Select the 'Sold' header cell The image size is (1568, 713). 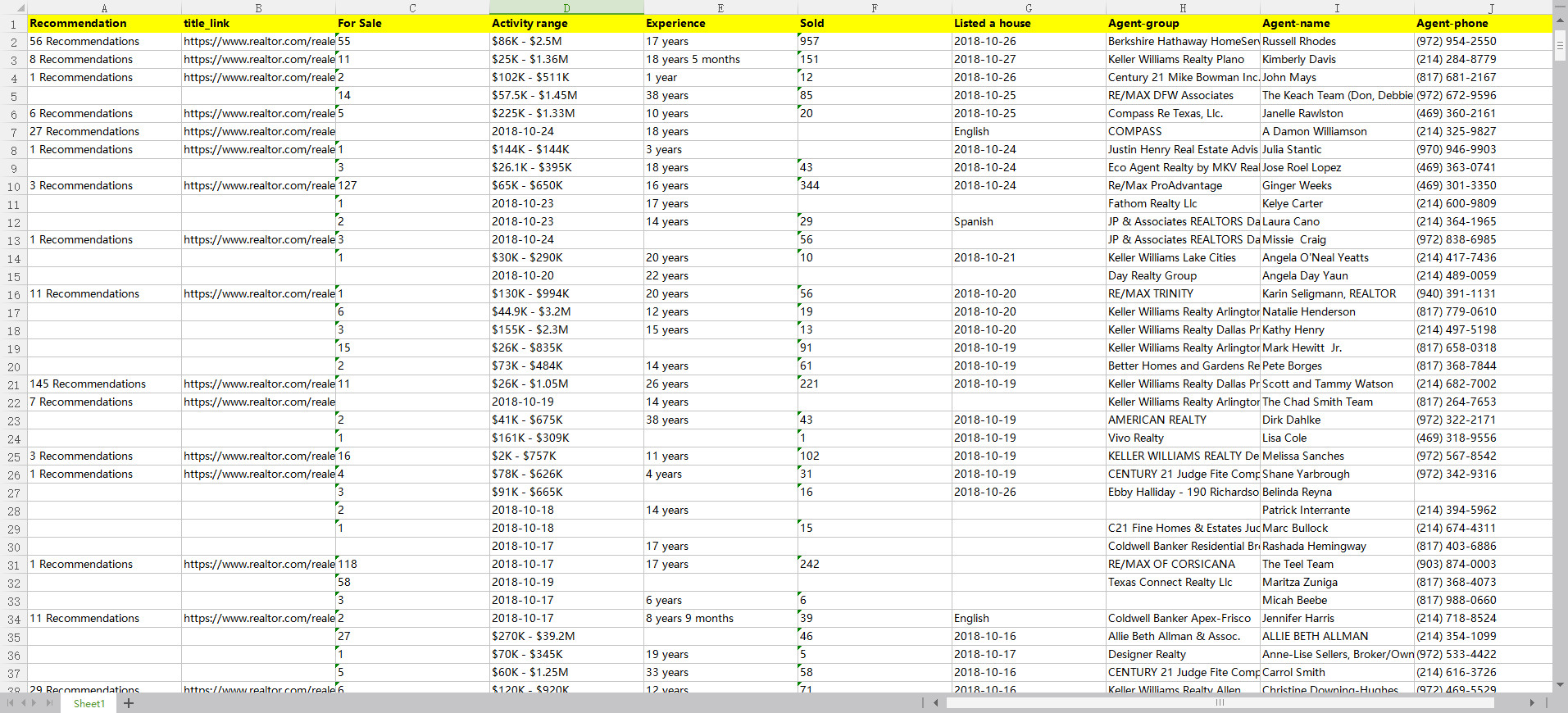(x=875, y=24)
